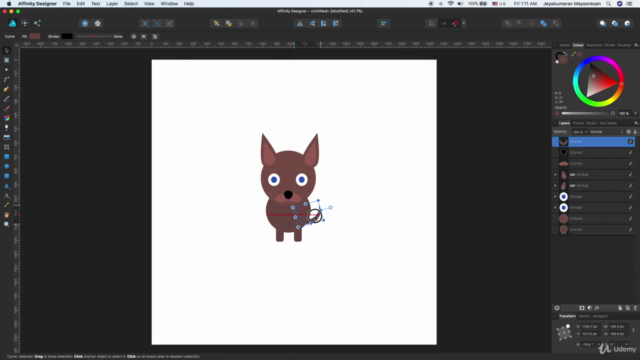Select the Zoom tool
The image size is (640, 360).
[x=7, y=224]
